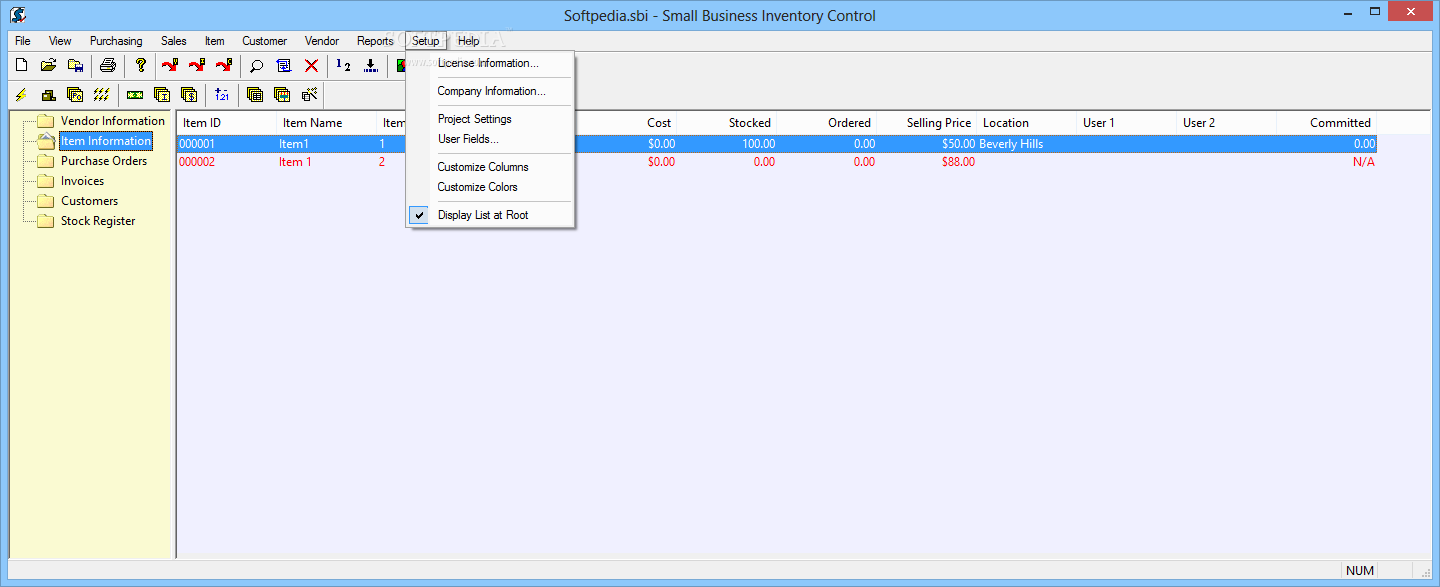Click the red arrow icon labeled C
Viewport: 1440px width, 587px height.
tap(224, 66)
